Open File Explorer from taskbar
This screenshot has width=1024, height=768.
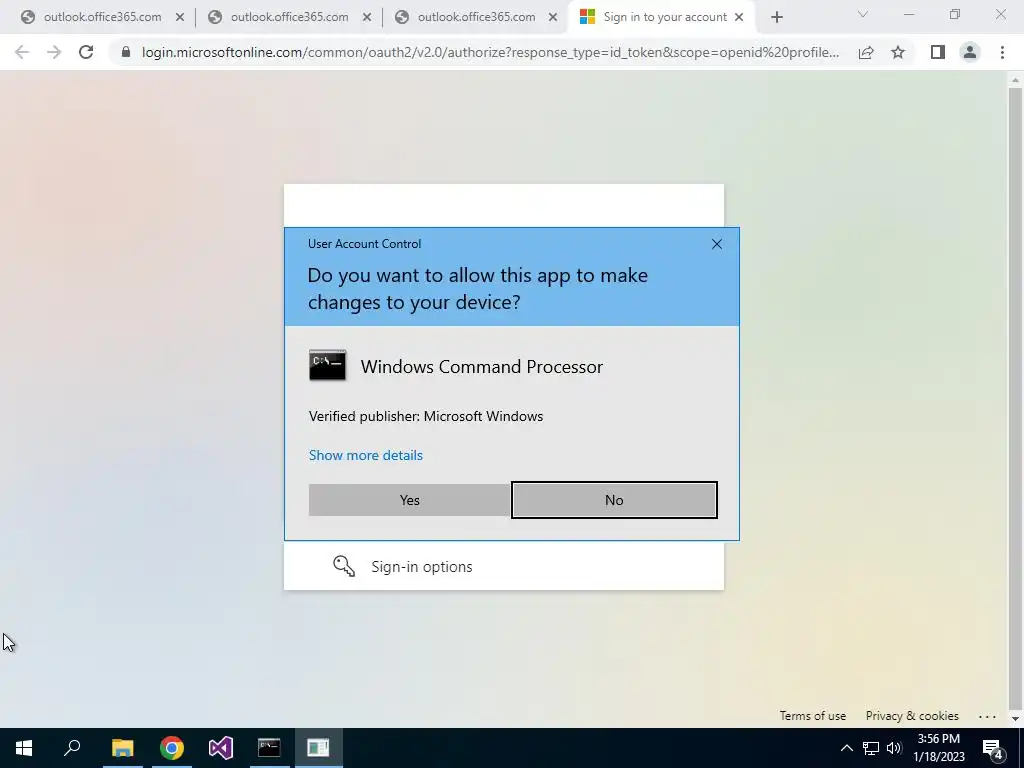click(x=122, y=748)
